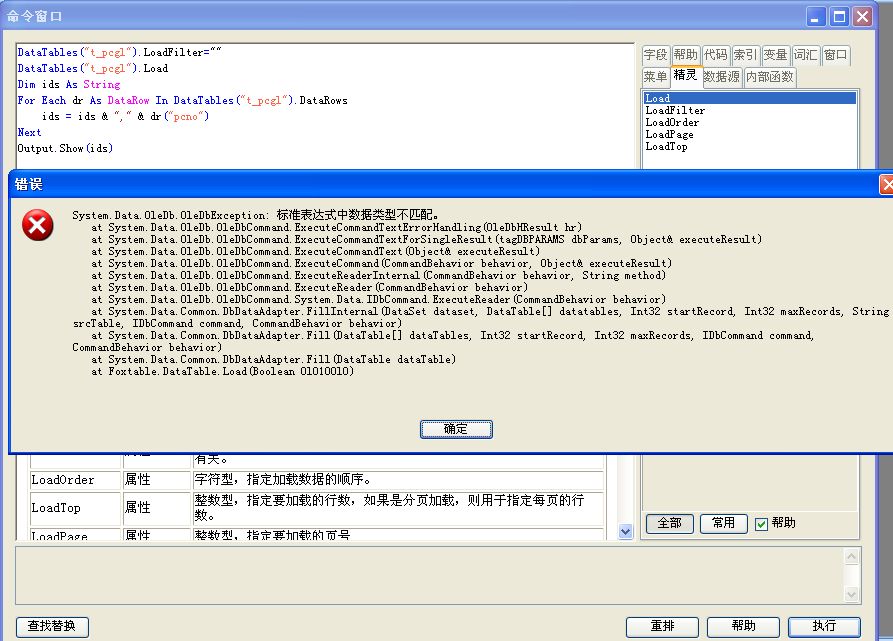Switch to the 字段 tab
The image size is (893, 641).
pyautogui.click(x=655, y=55)
